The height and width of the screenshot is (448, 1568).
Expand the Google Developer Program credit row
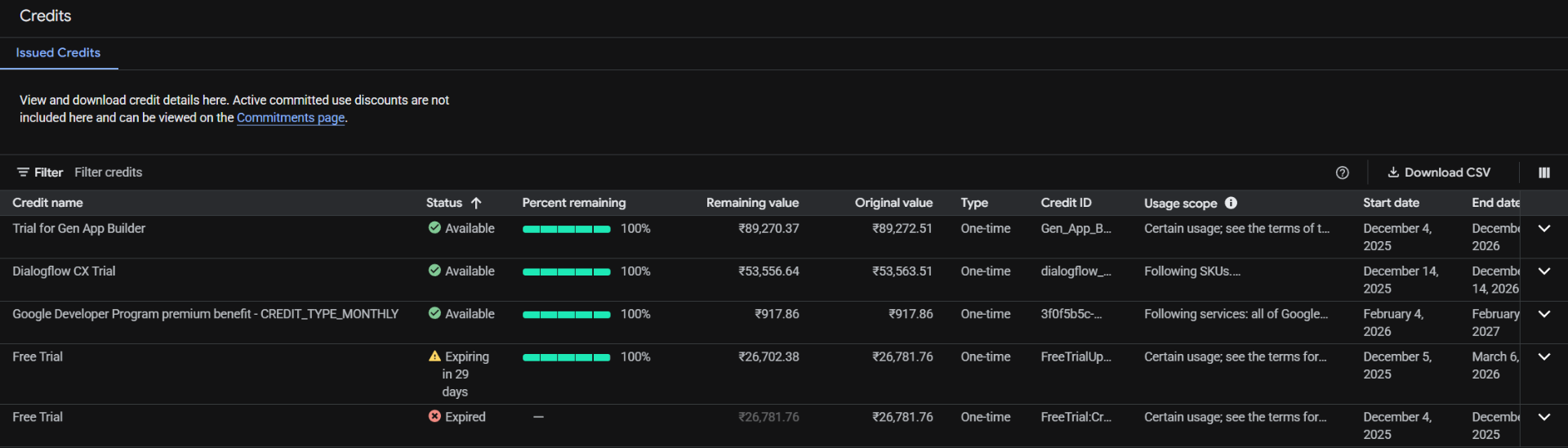tap(1543, 314)
